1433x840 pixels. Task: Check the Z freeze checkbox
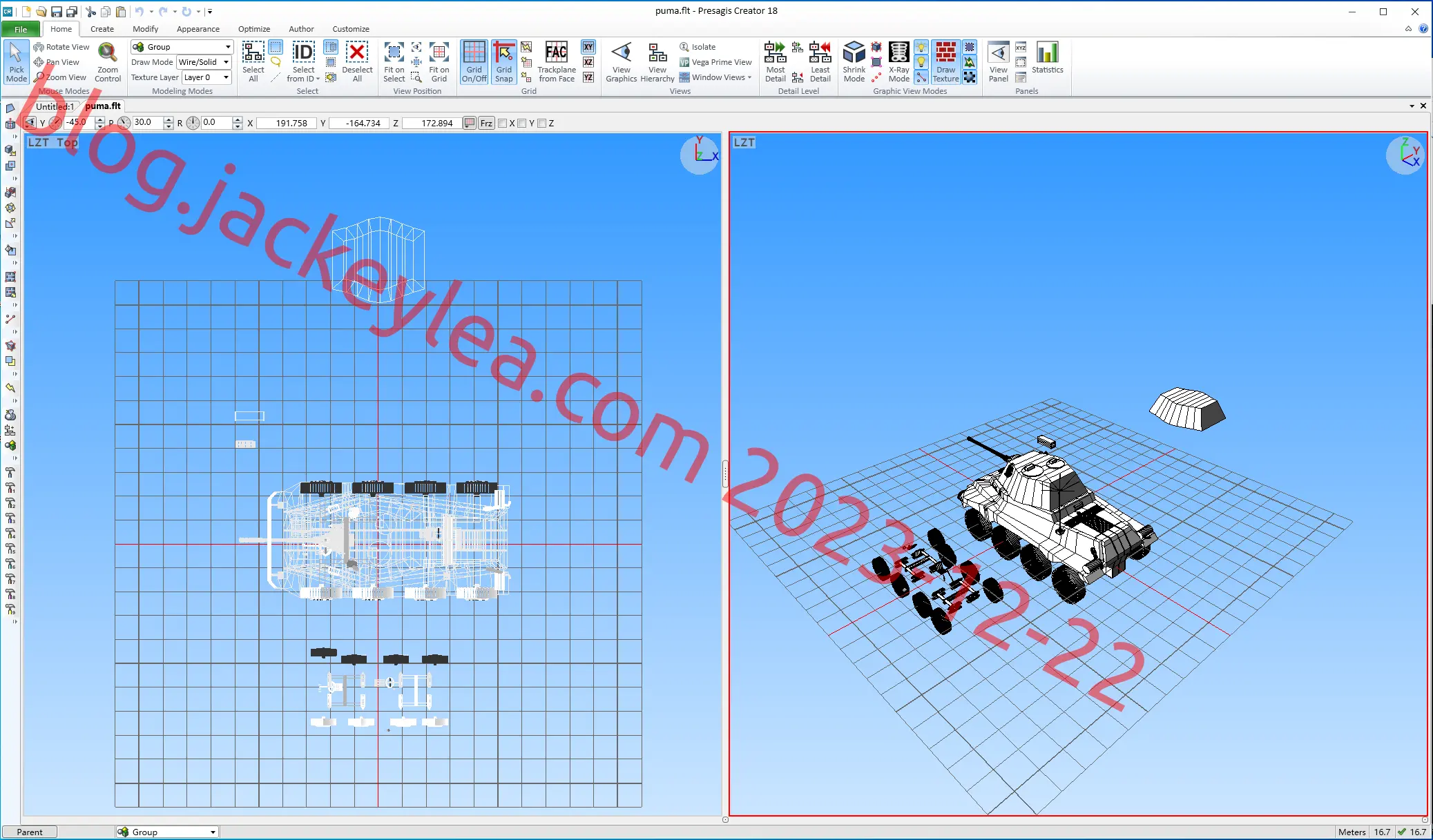(x=542, y=124)
